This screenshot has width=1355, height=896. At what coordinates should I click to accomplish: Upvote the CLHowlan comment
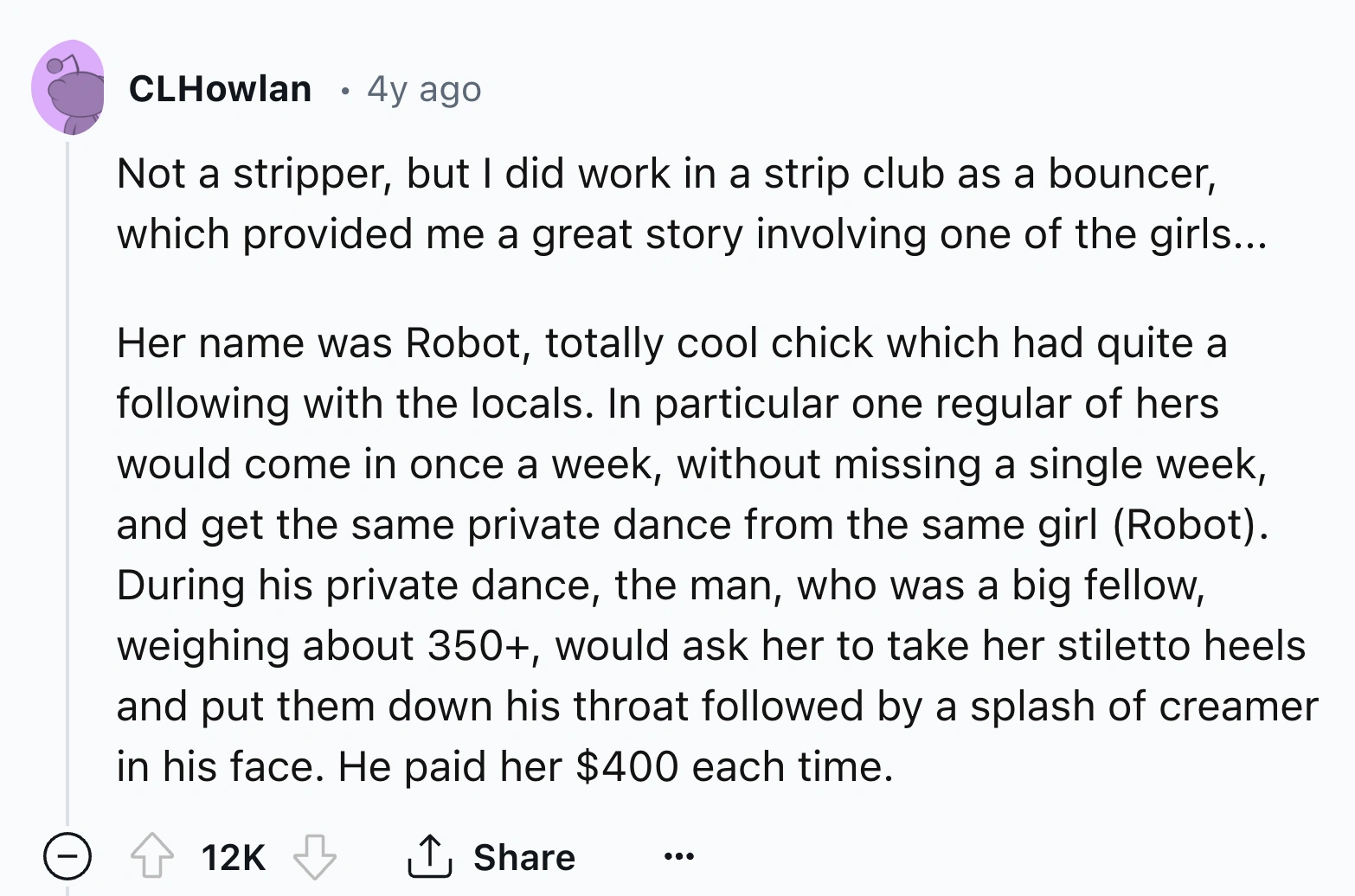tap(152, 856)
